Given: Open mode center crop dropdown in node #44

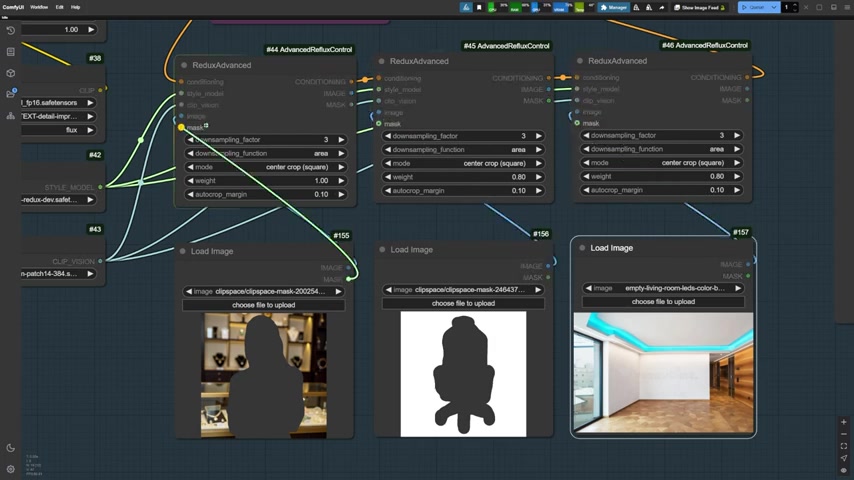Looking at the screenshot, I should tap(266, 167).
